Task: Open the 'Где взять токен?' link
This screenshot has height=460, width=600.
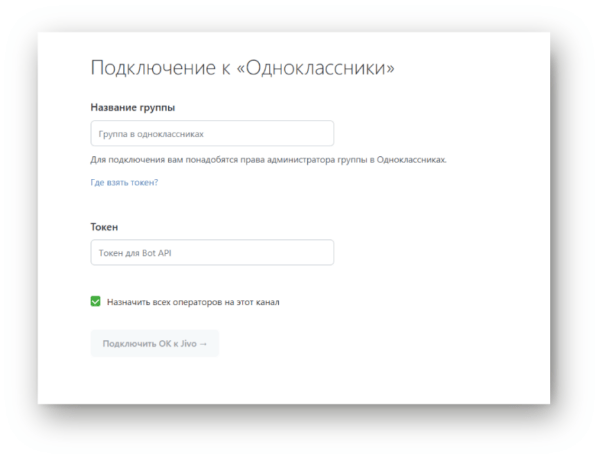Action: click(124, 182)
